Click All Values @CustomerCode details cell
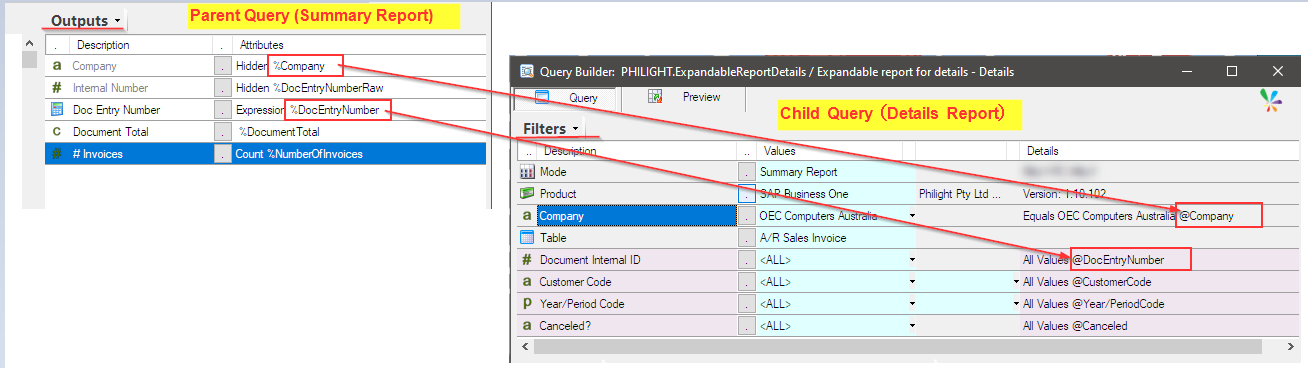Screen dimensions: 1308x368 click(1088, 282)
